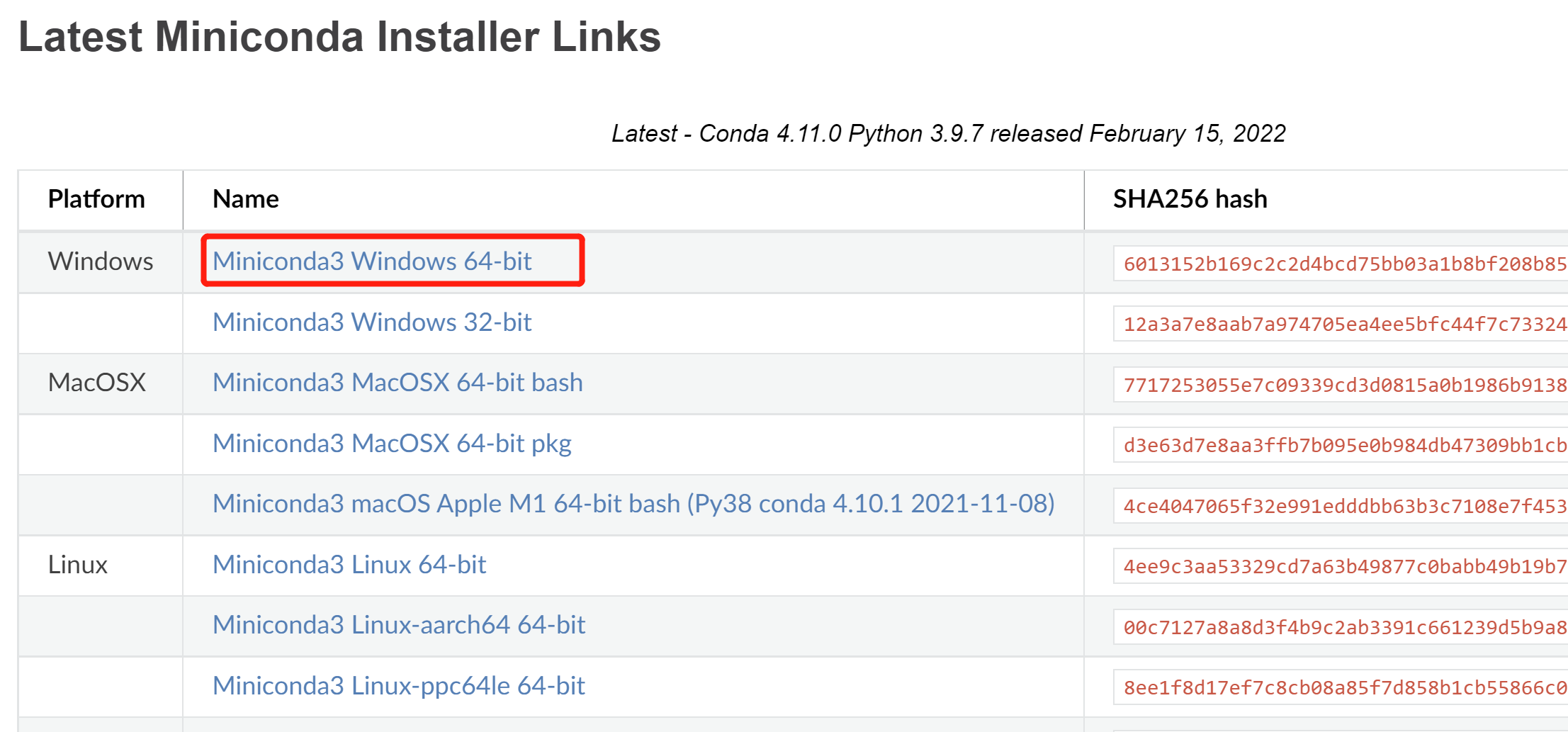This screenshot has width=1568, height=732.
Task: Click the Latest Miniconda Installer Links heading
Action: pos(339,37)
